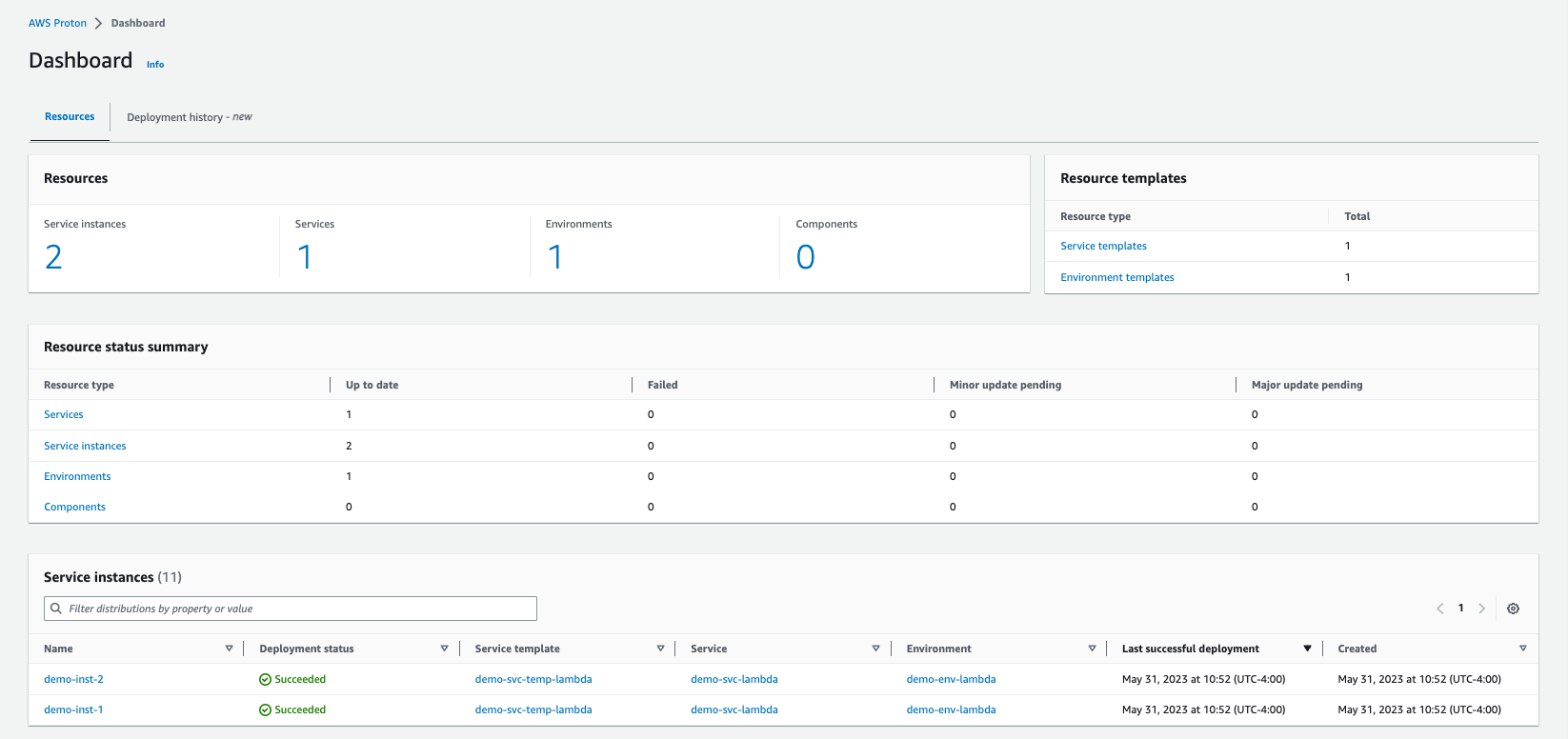The width and height of the screenshot is (1568, 739).
Task: Open the Dashboard Info link
Action: point(155,65)
